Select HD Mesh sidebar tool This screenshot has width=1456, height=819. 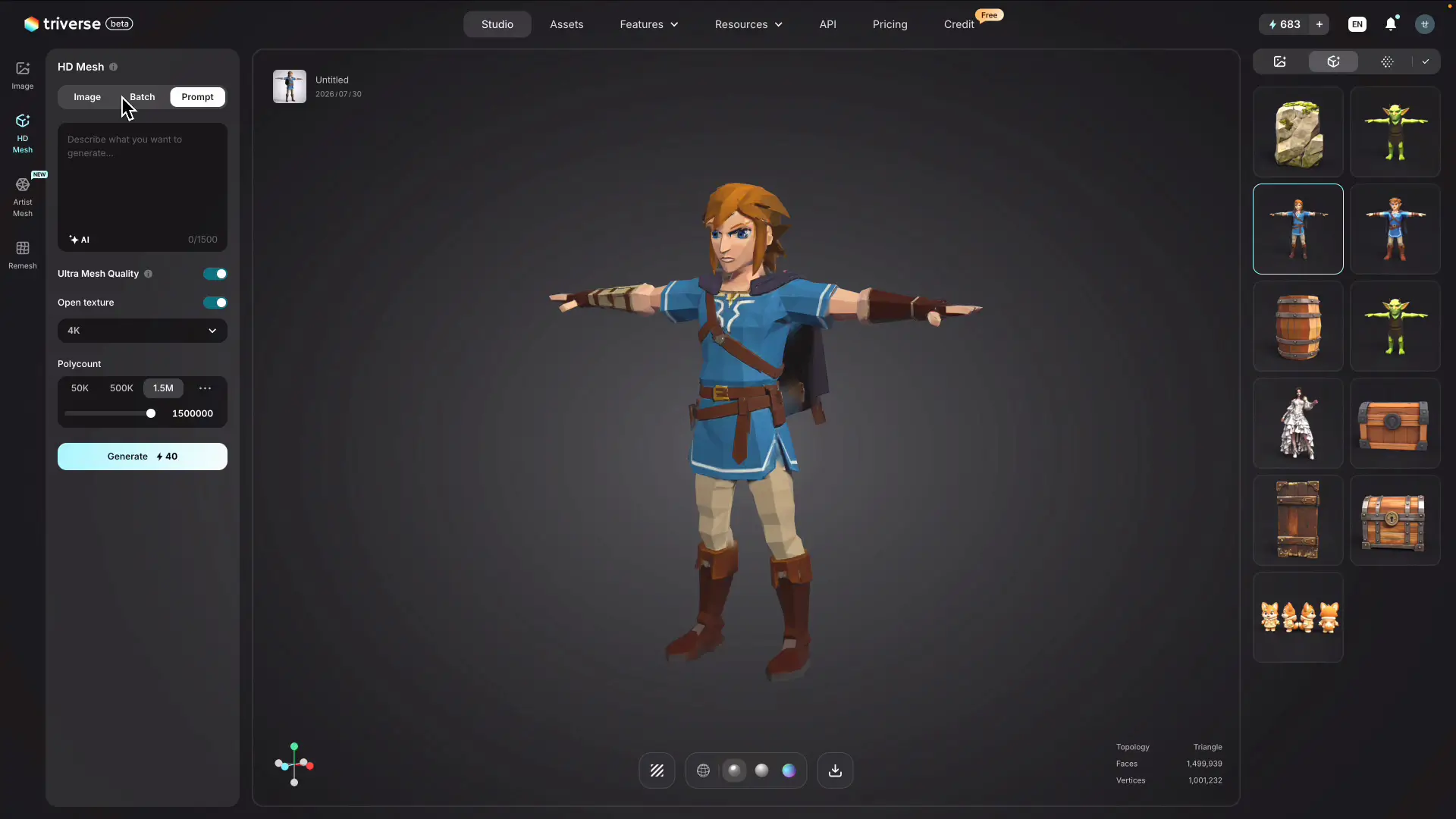(x=23, y=133)
